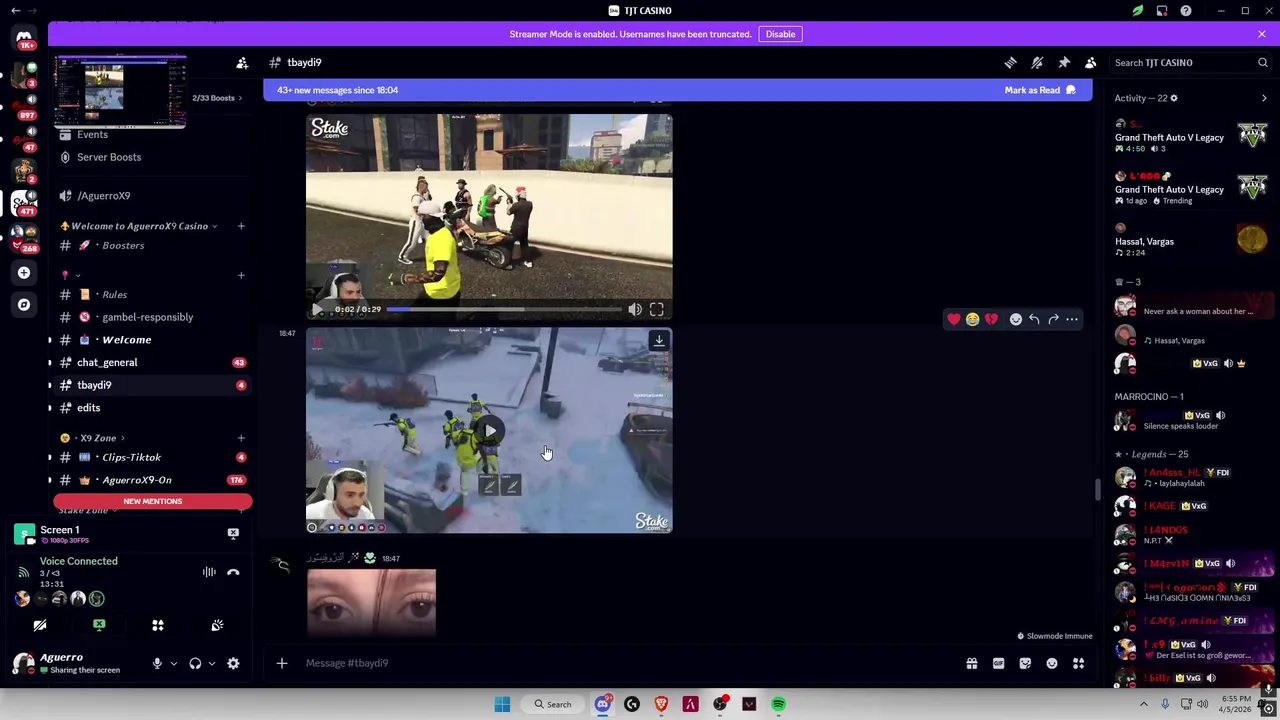Viewport: 1280px width, 720px height.
Task: Open emoji picker in message bar
Action: (x=1052, y=663)
